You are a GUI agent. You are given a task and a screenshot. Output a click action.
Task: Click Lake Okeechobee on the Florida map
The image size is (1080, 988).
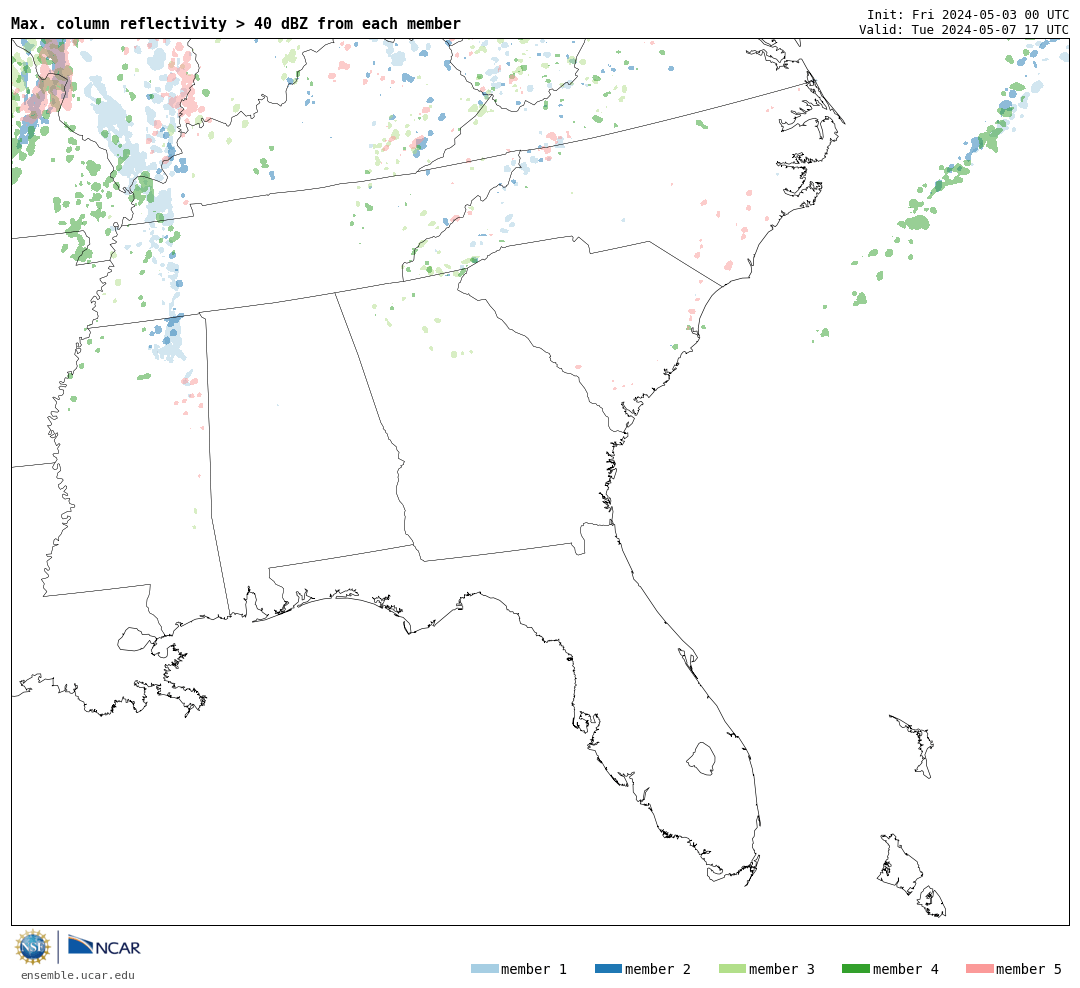point(701,759)
